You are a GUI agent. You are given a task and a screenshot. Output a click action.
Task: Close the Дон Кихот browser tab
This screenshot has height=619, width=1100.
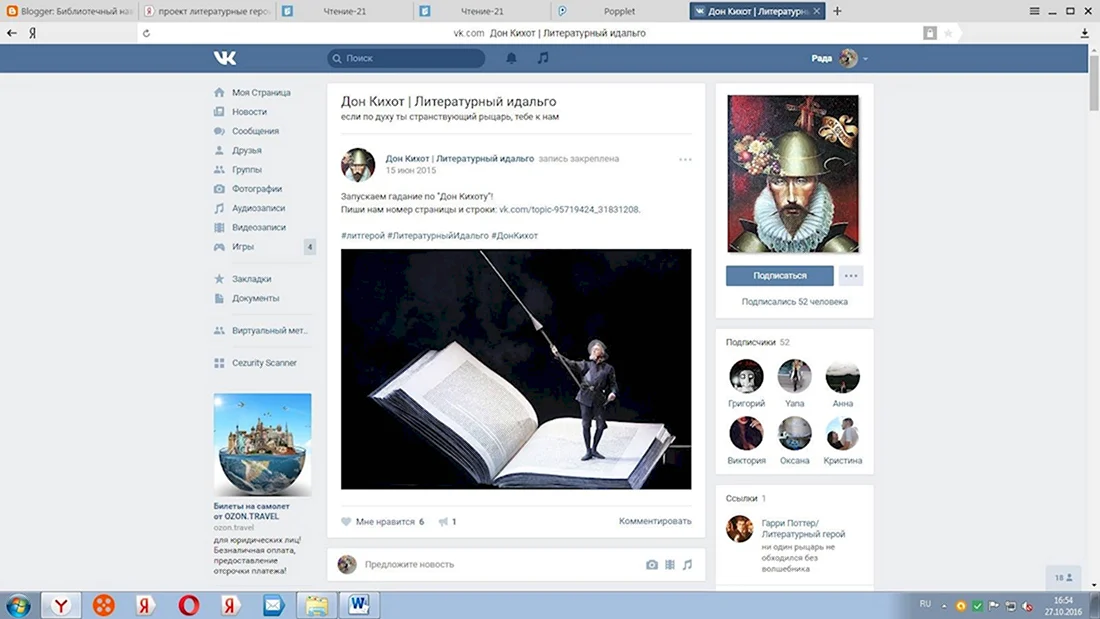[x=817, y=11]
